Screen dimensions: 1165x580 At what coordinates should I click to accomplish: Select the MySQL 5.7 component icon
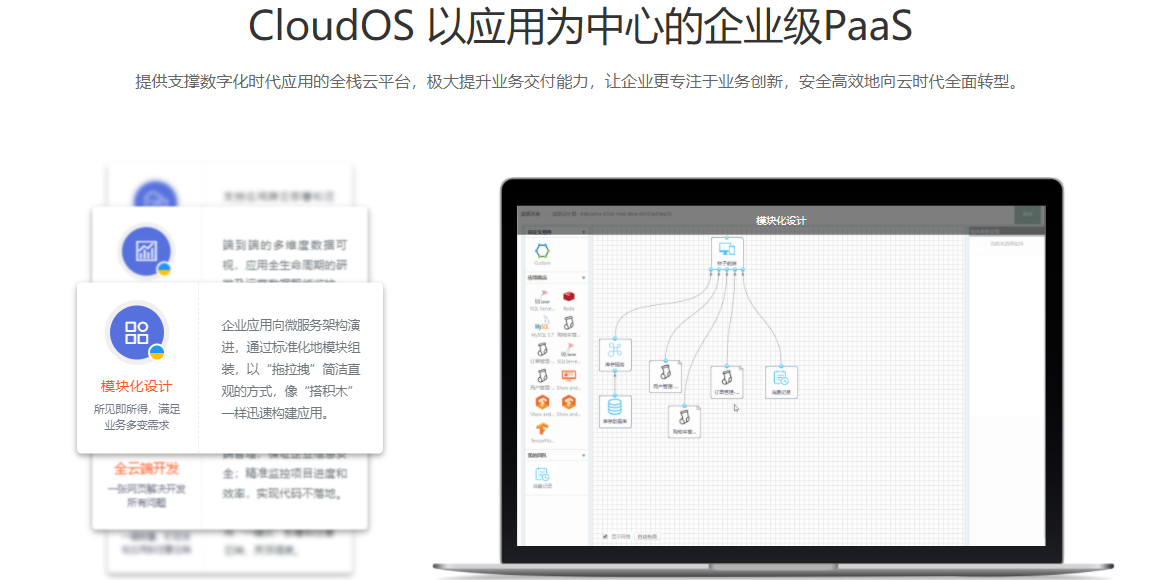click(x=542, y=323)
